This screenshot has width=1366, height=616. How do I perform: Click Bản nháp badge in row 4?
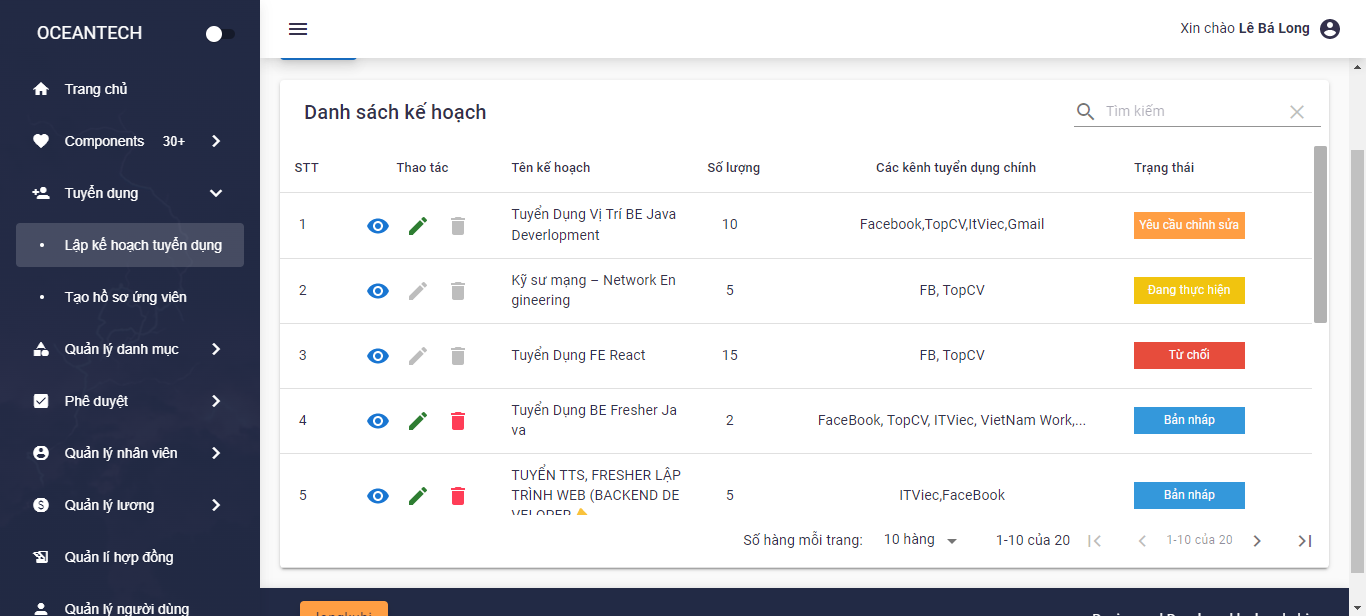[x=1189, y=420]
